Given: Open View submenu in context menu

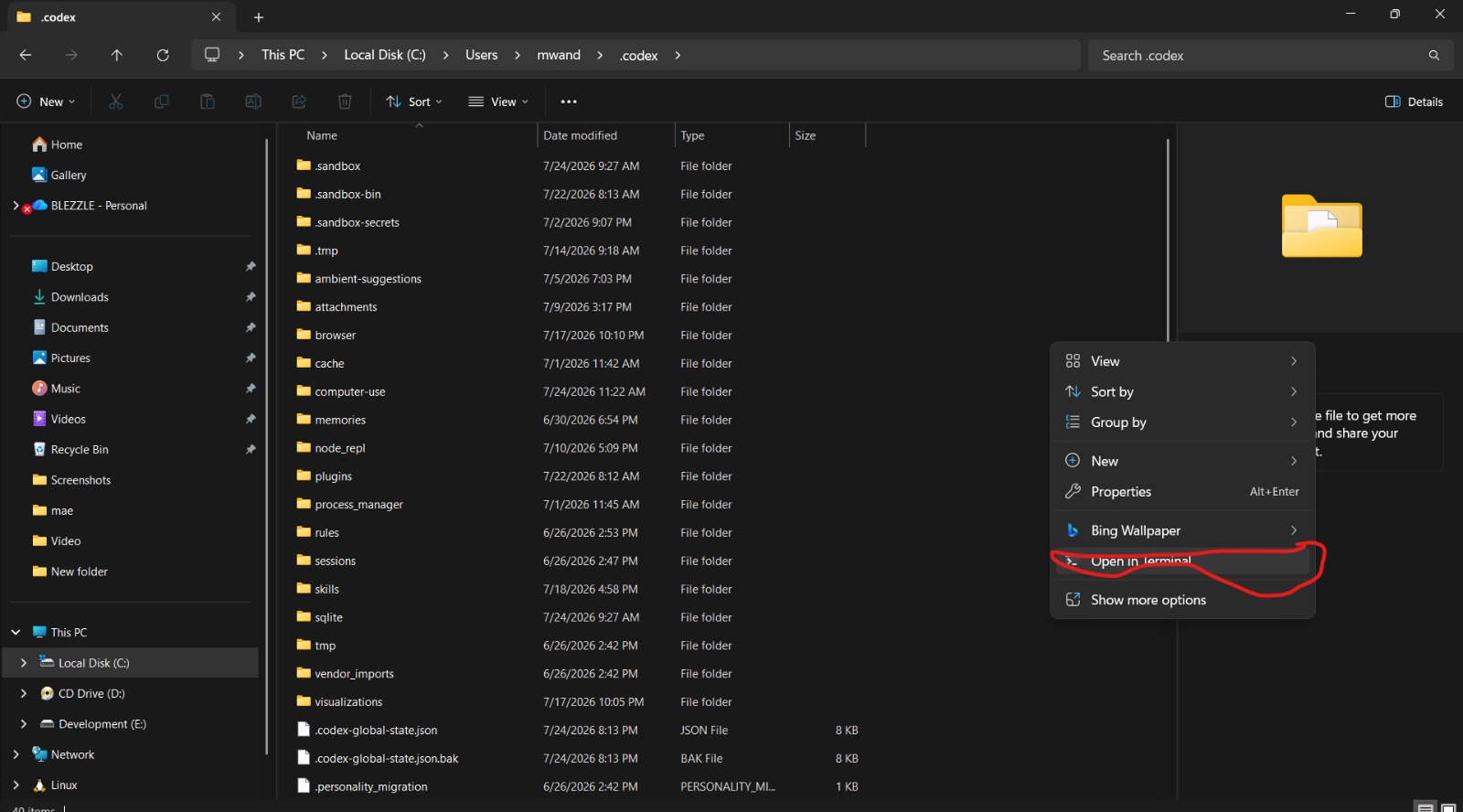Looking at the screenshot, I should tap(1182, 361).
